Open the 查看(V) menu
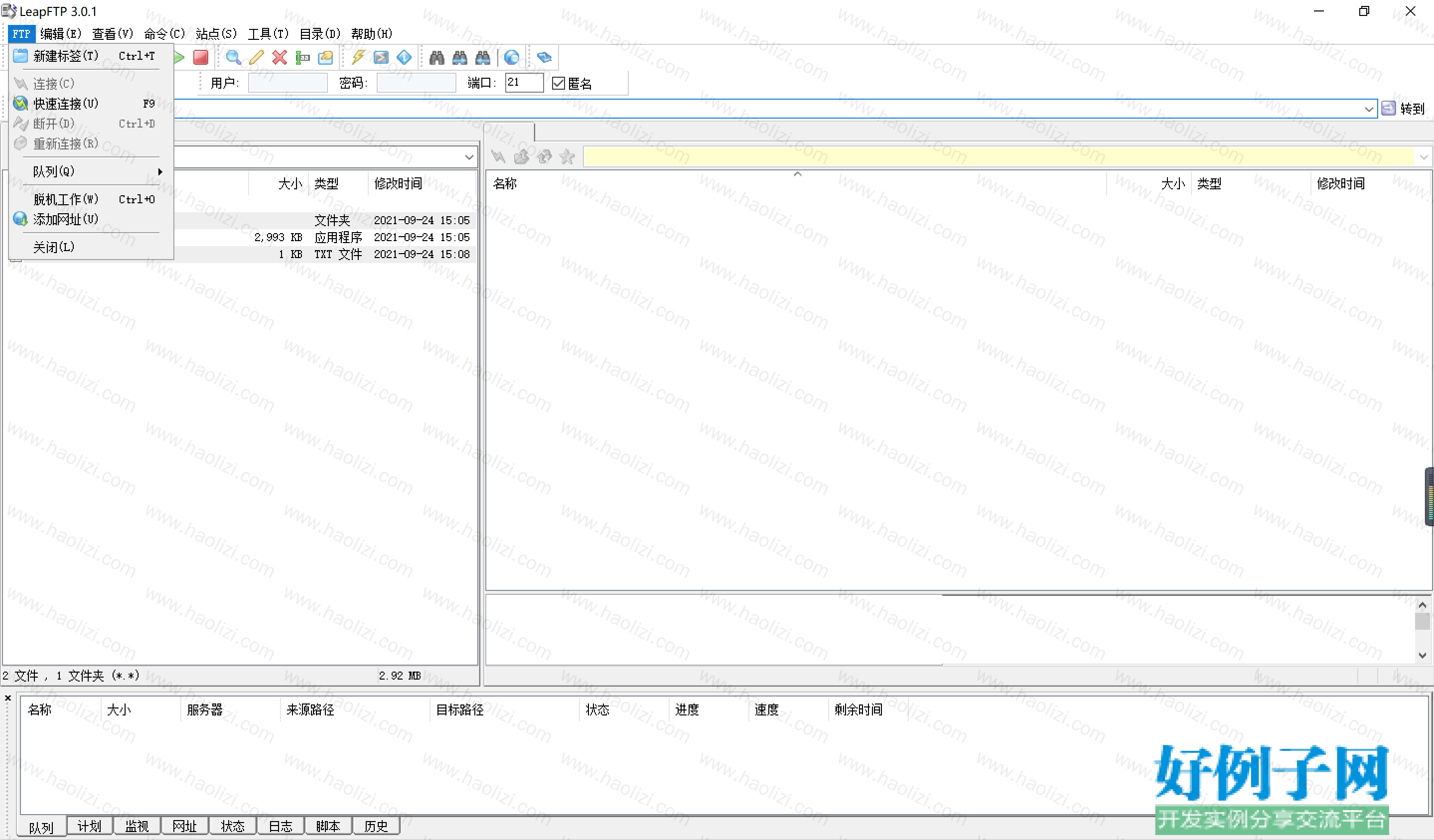Image resolution: width=1434 pixels, height=840 pixels. tap(113, 33)
